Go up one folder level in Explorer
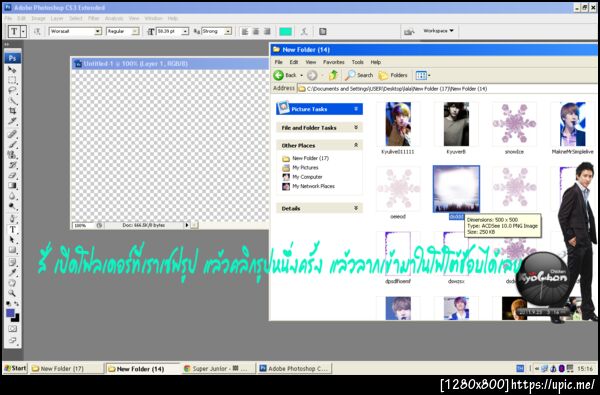The width and height of the screenshot is (600, 395). pos(333,75)
